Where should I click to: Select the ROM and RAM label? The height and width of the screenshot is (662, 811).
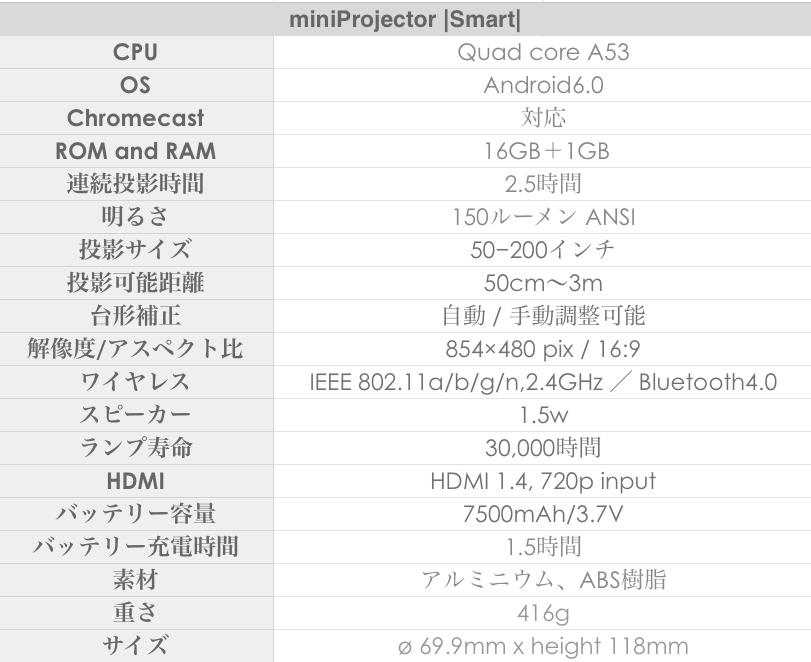tap(135, 151)
